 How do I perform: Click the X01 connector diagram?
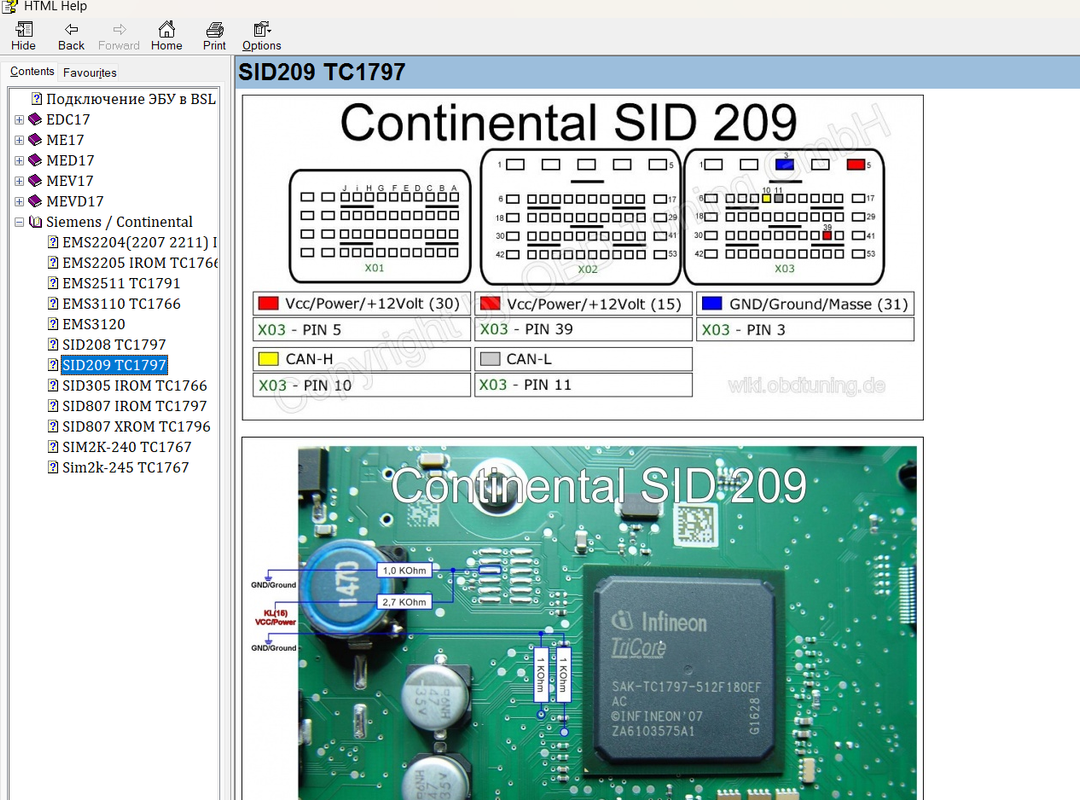[380, 226]
